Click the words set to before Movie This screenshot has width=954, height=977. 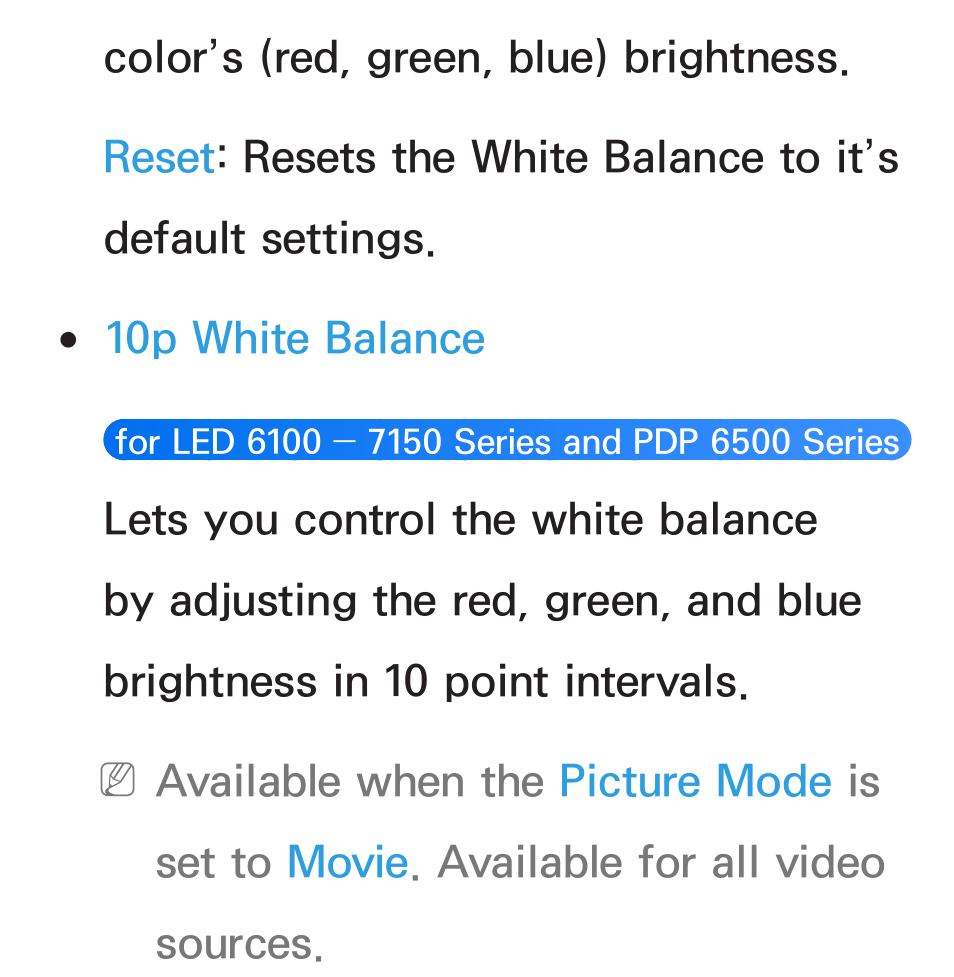pos(213,864)
